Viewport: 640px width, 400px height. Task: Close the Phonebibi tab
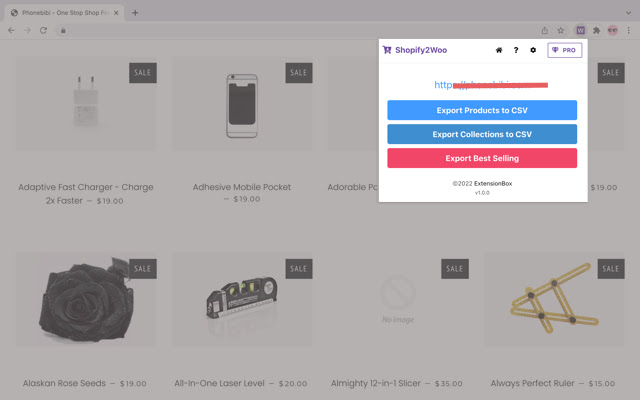pos(116,13)
